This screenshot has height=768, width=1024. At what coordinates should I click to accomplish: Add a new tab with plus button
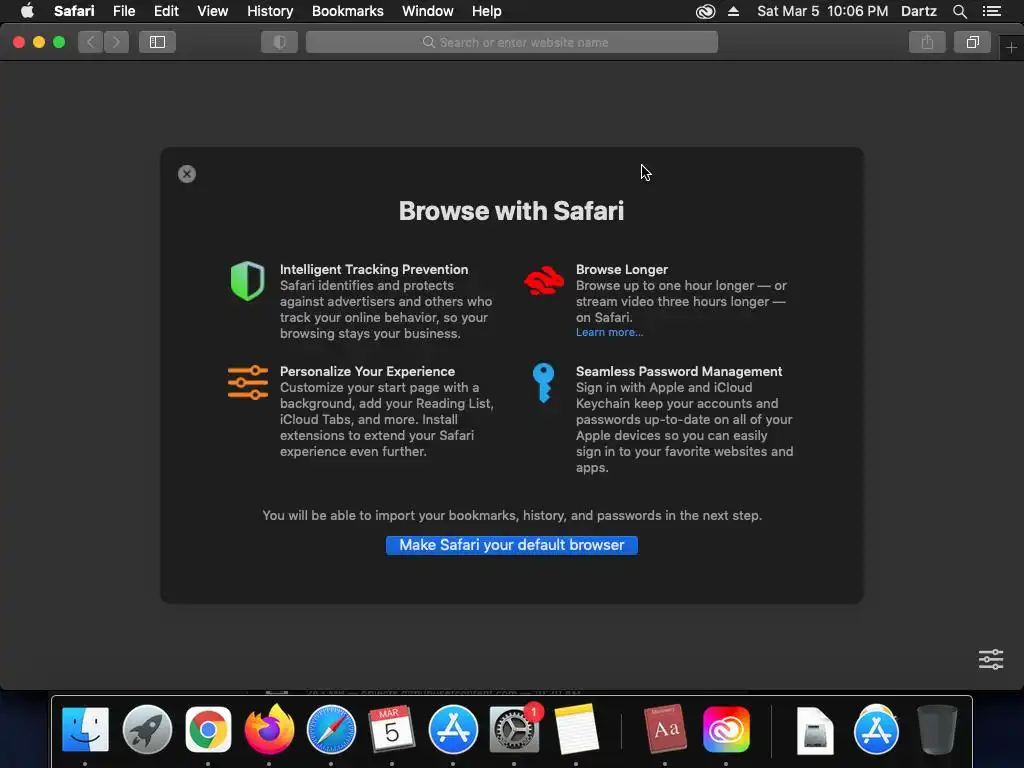pos(1011,48)
